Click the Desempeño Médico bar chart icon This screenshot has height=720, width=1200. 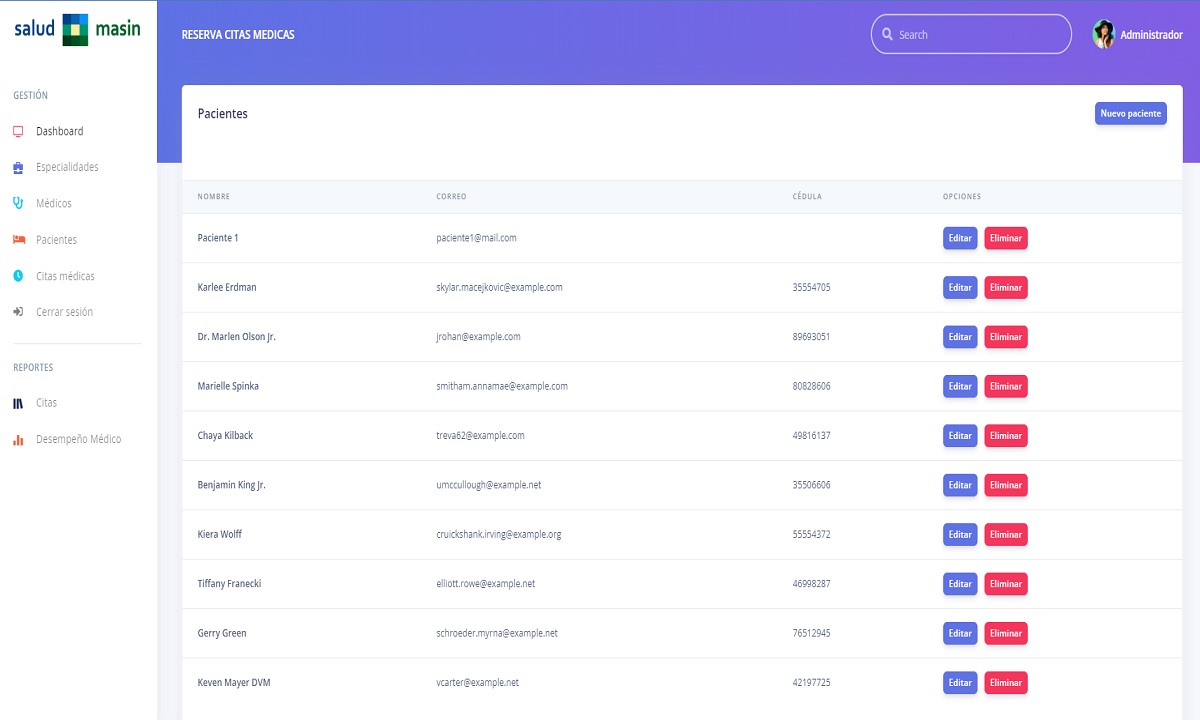tap(18, 439)
